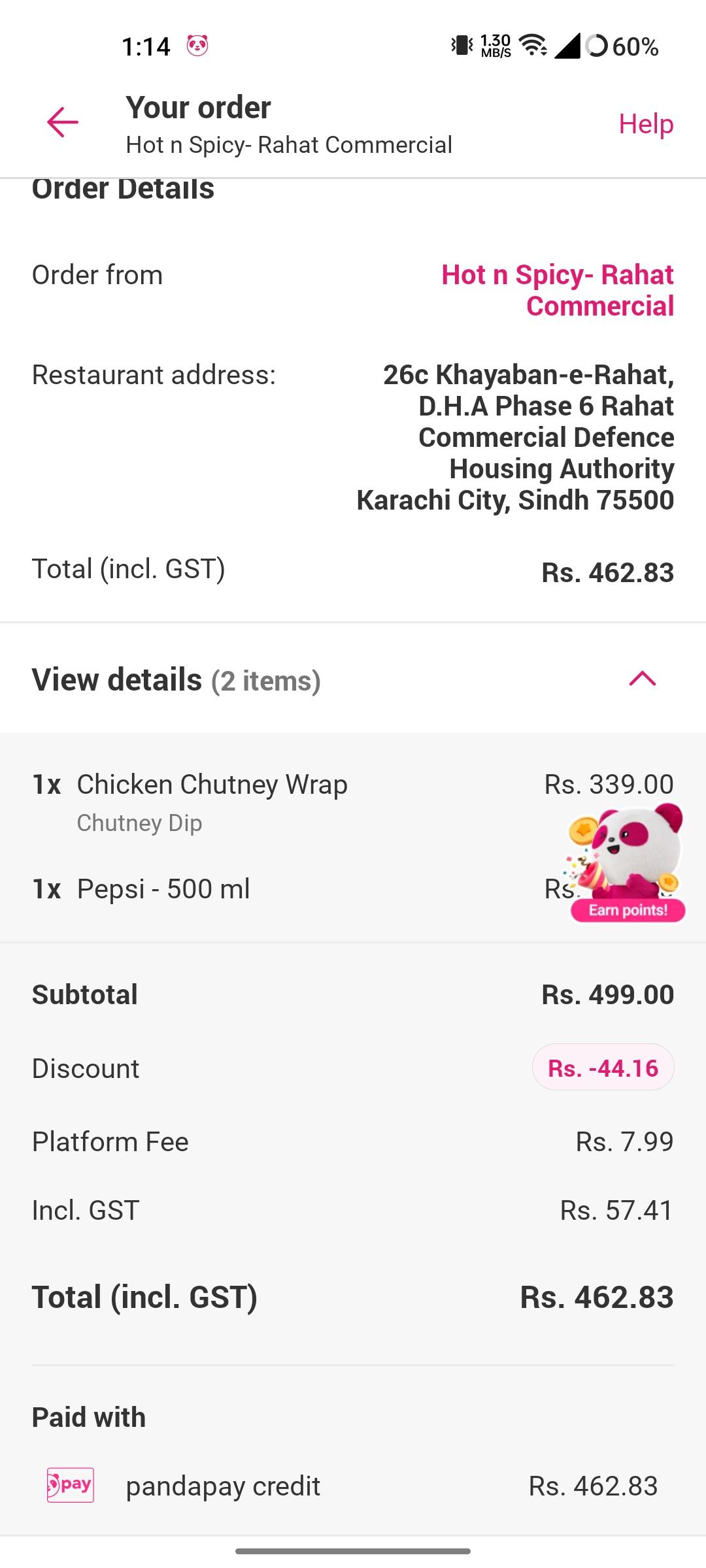Tap the Platform Fee line
The width and height of the screenshot is (706, 1568).
pos(110,1142)
